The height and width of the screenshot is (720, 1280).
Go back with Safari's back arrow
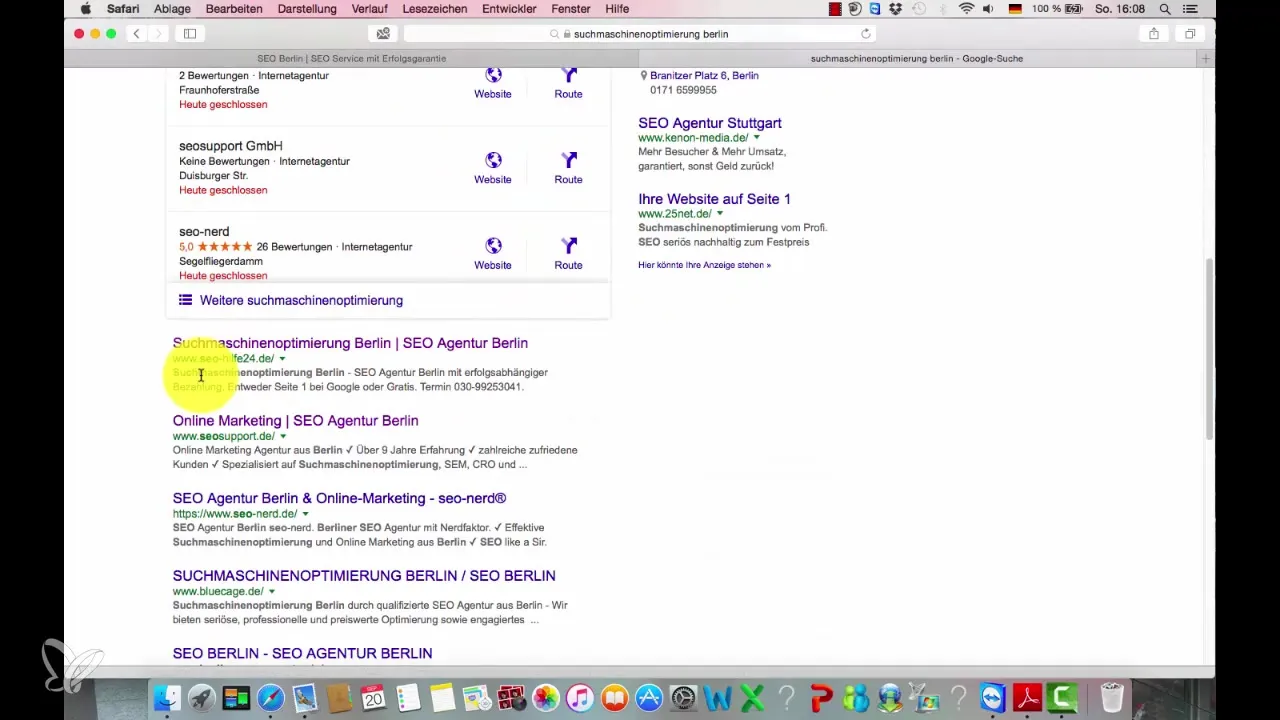pyautogui.click(x=137, y=33)
